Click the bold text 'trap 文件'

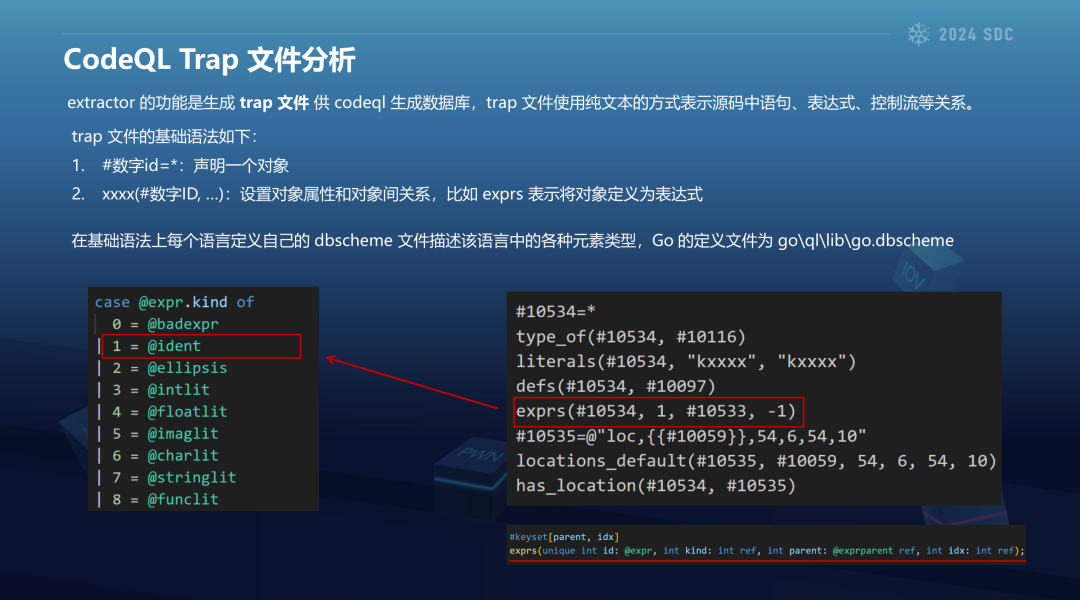click(274, 103)
